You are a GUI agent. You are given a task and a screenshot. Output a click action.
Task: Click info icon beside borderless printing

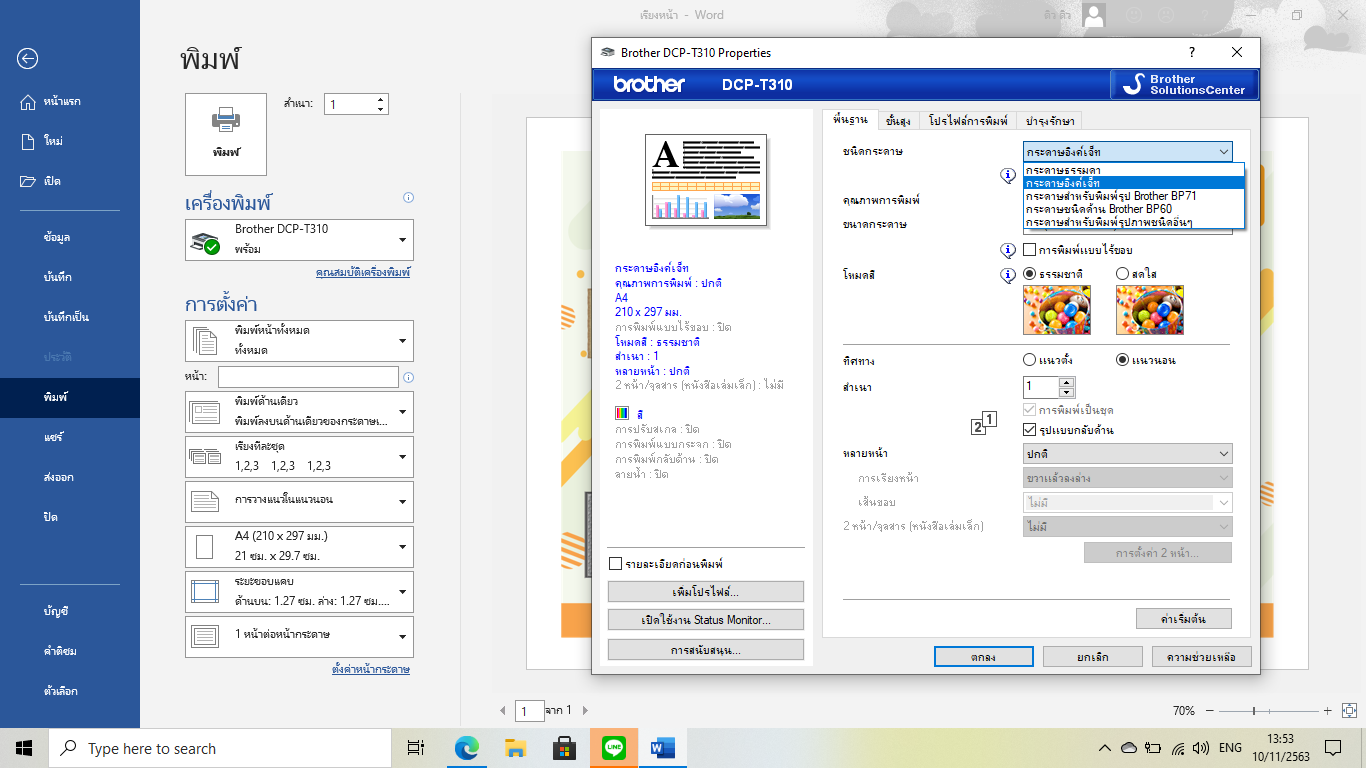1009,250
